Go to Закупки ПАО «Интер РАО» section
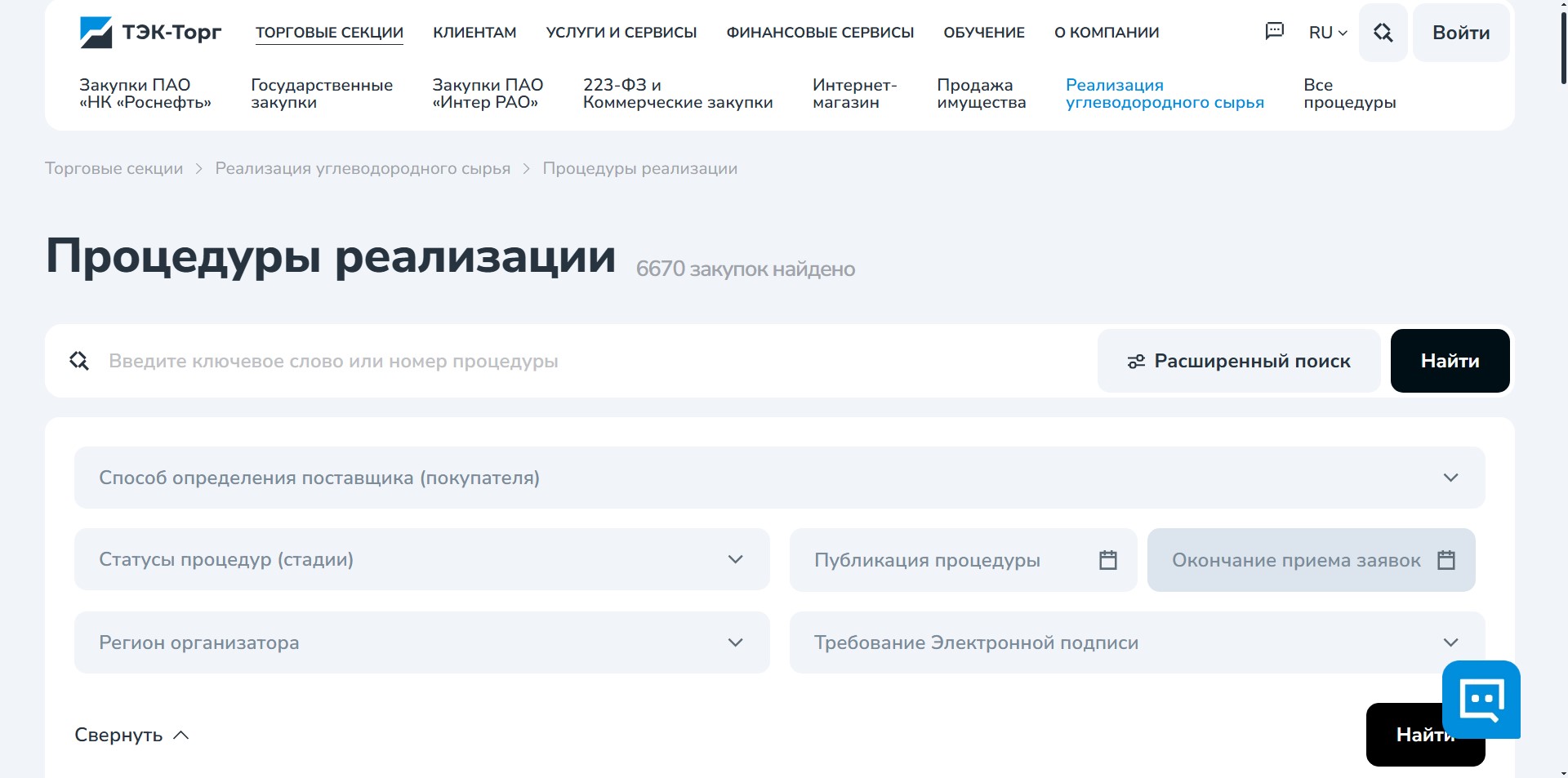Image resolution: width=1568 pixels, height=778 pixels. [x=488, y=94]
